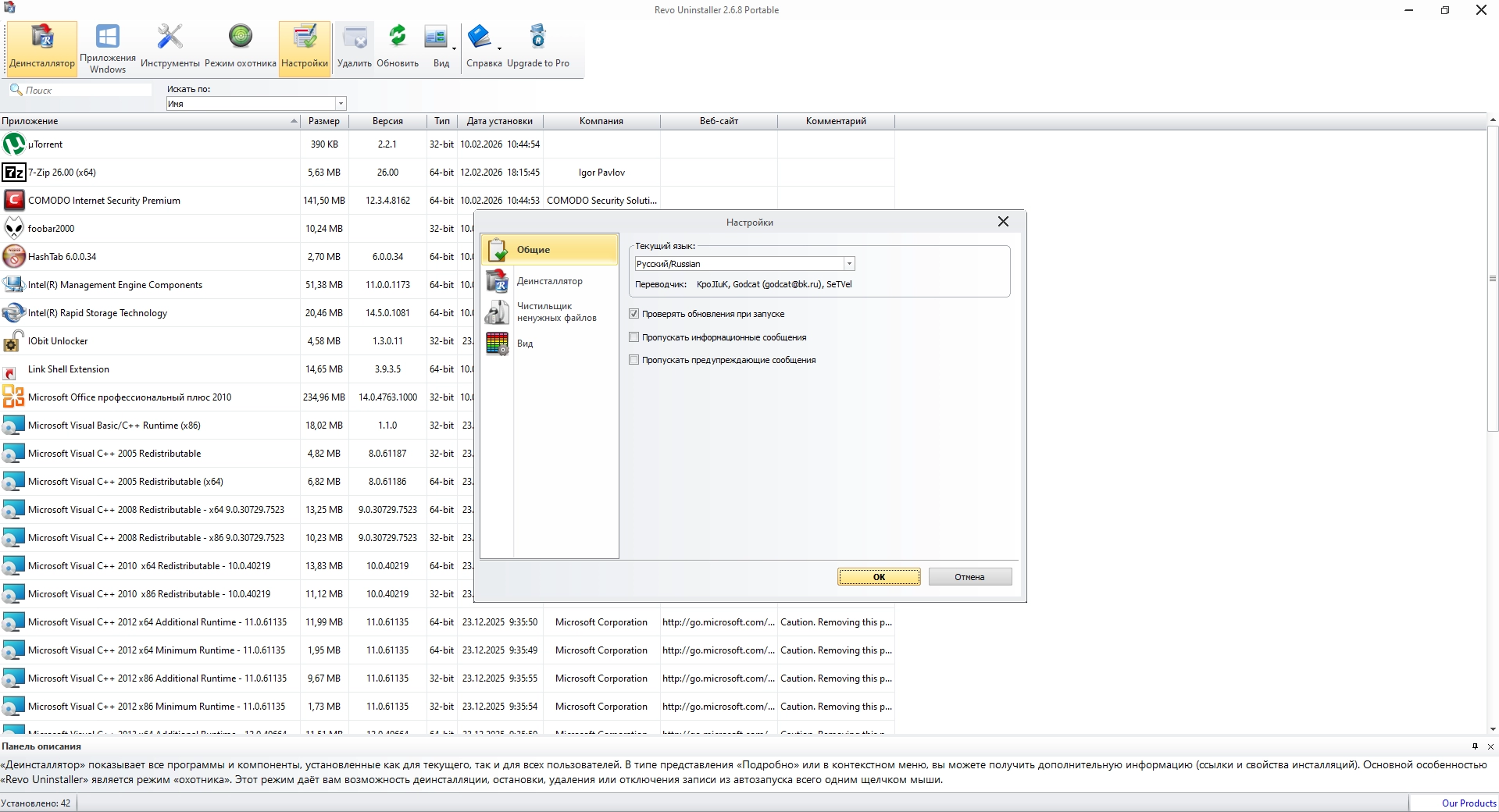This screenshot has height=812, width=1499.
Task: Select Link Shell Extension icon
Action: point(10,373)
